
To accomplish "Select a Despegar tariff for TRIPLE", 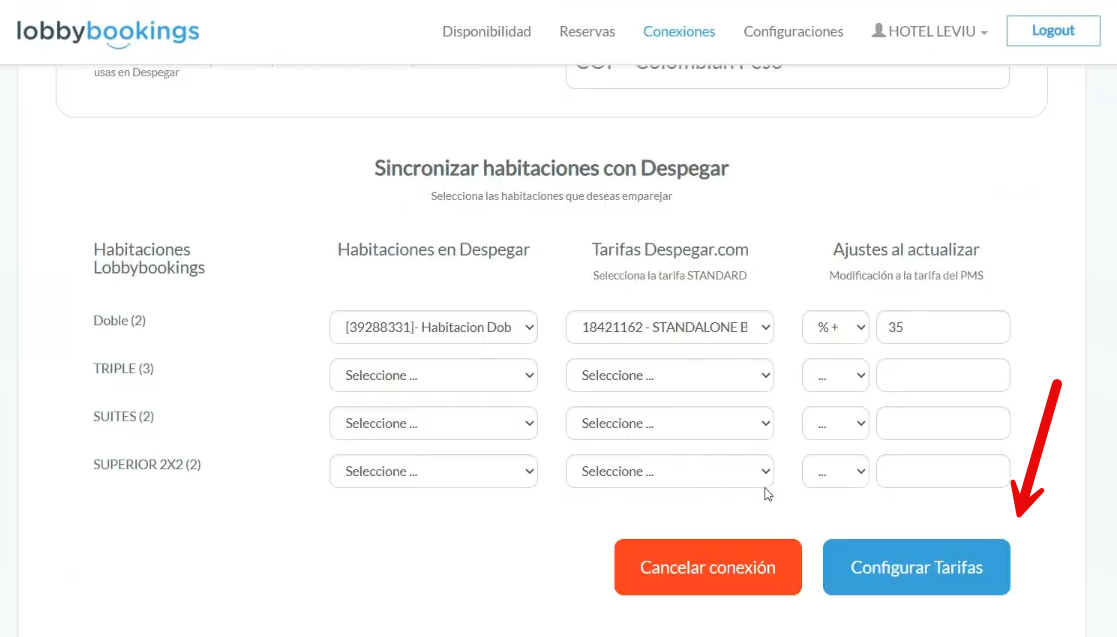I will click(670, 375).
